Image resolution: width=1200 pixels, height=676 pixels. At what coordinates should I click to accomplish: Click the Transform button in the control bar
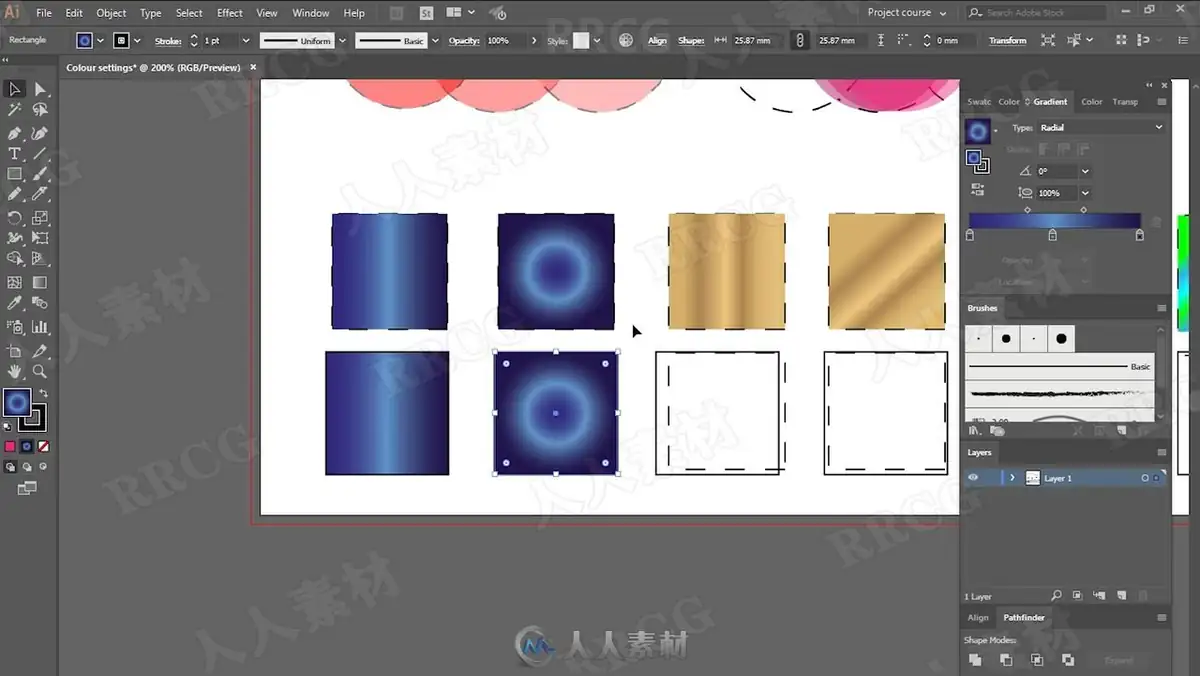[1008, 40]
